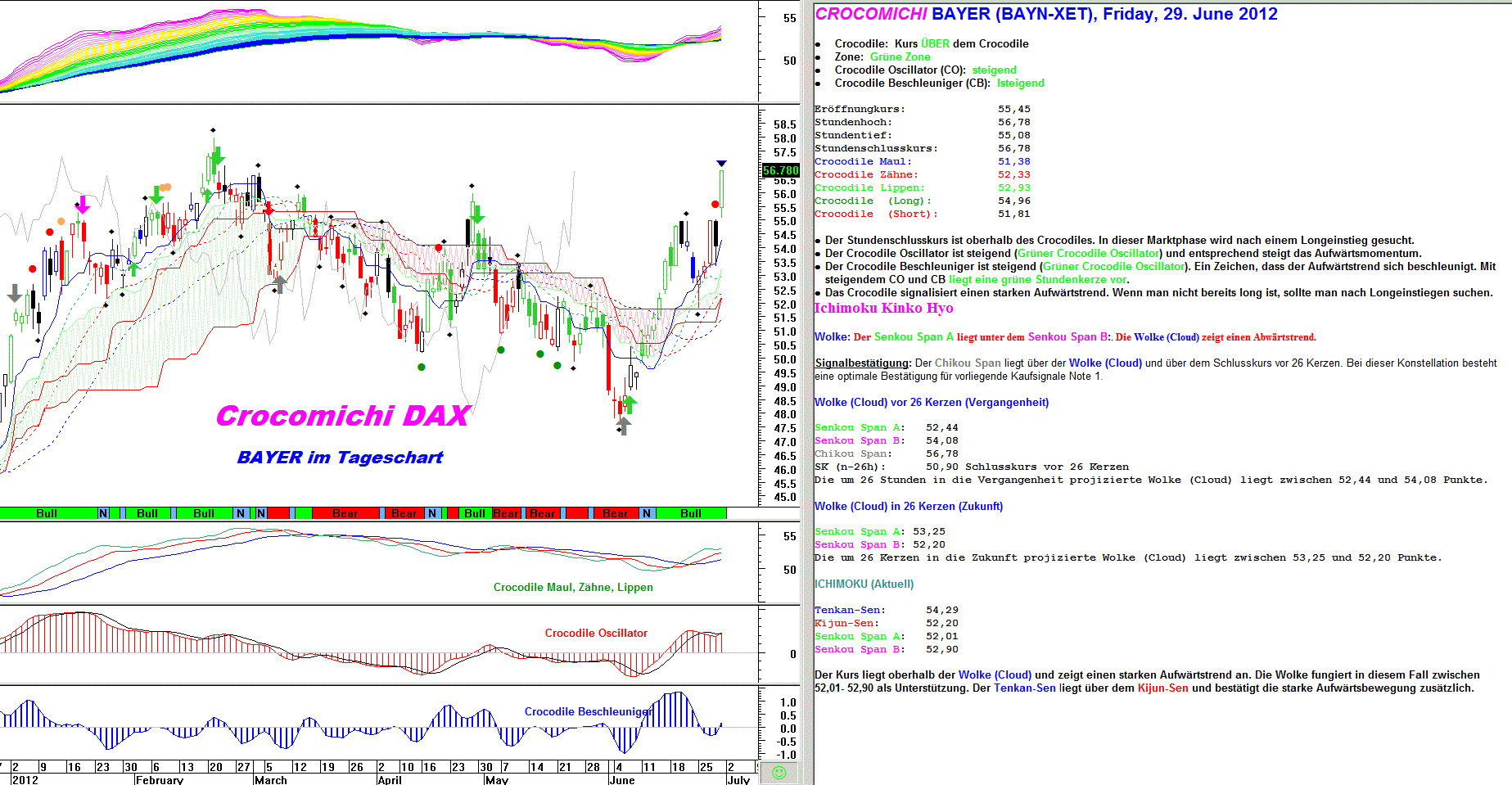This screenshot has height=785, width=1512.
Task: Click the red down arrow in early March
Action: 269,209
